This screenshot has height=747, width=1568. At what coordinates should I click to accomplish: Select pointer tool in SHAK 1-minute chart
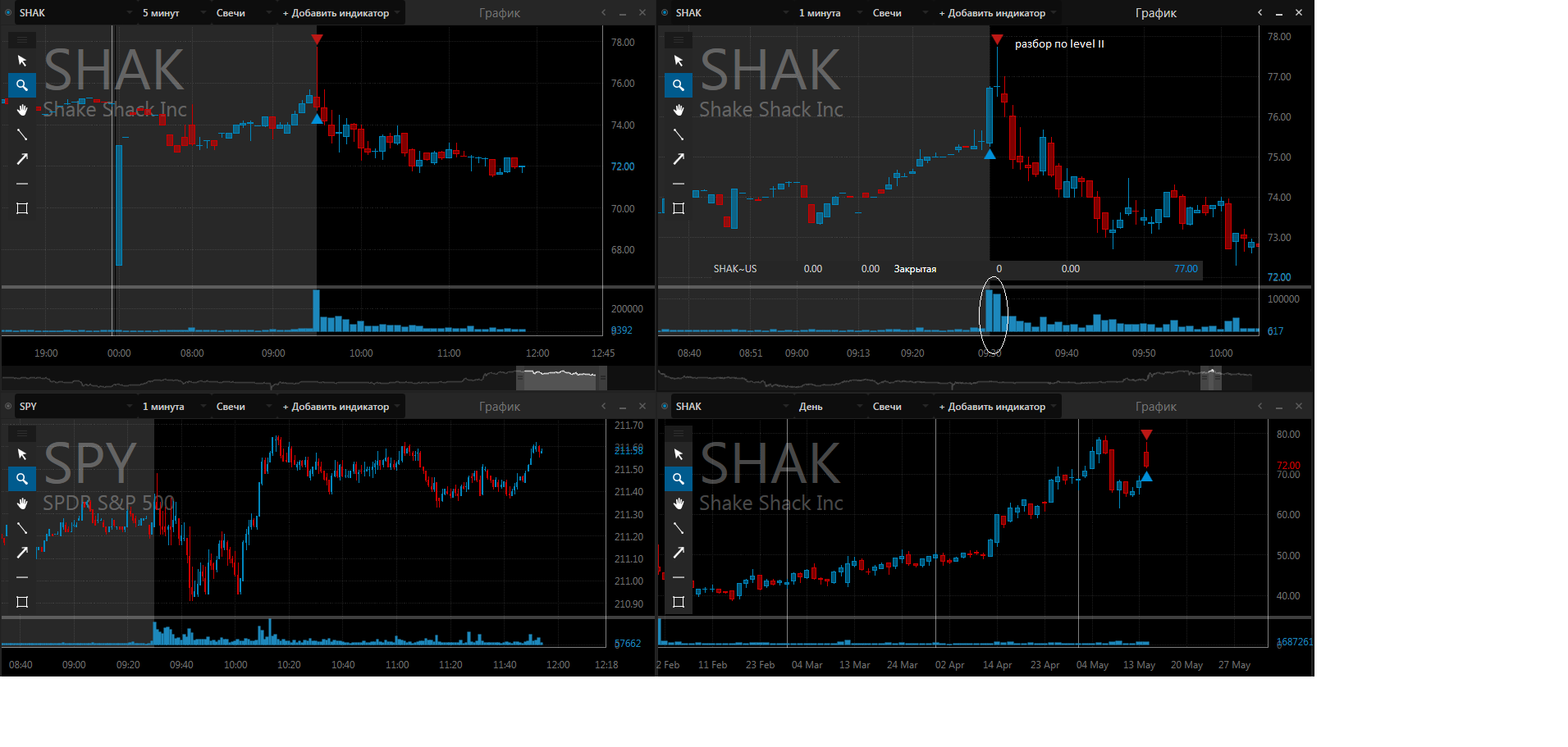click(679, 61)
